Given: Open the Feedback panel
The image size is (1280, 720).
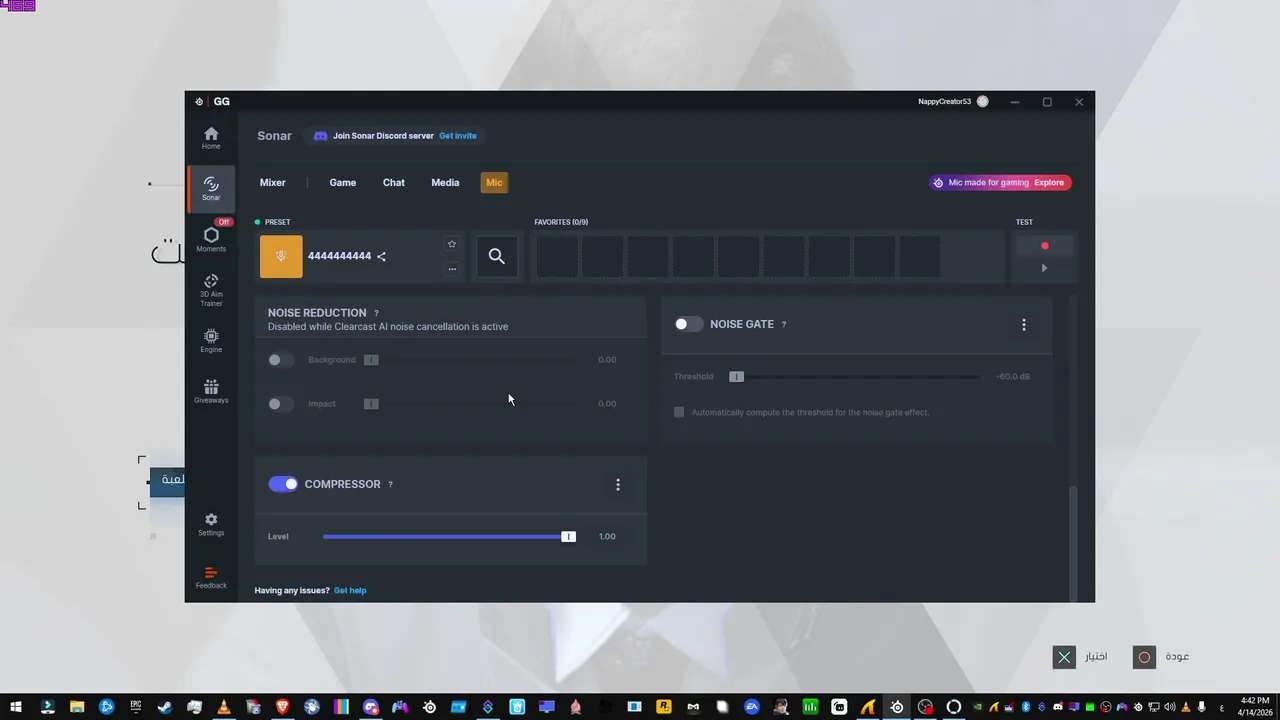Looking at the screenshot, I should (211, 577).
